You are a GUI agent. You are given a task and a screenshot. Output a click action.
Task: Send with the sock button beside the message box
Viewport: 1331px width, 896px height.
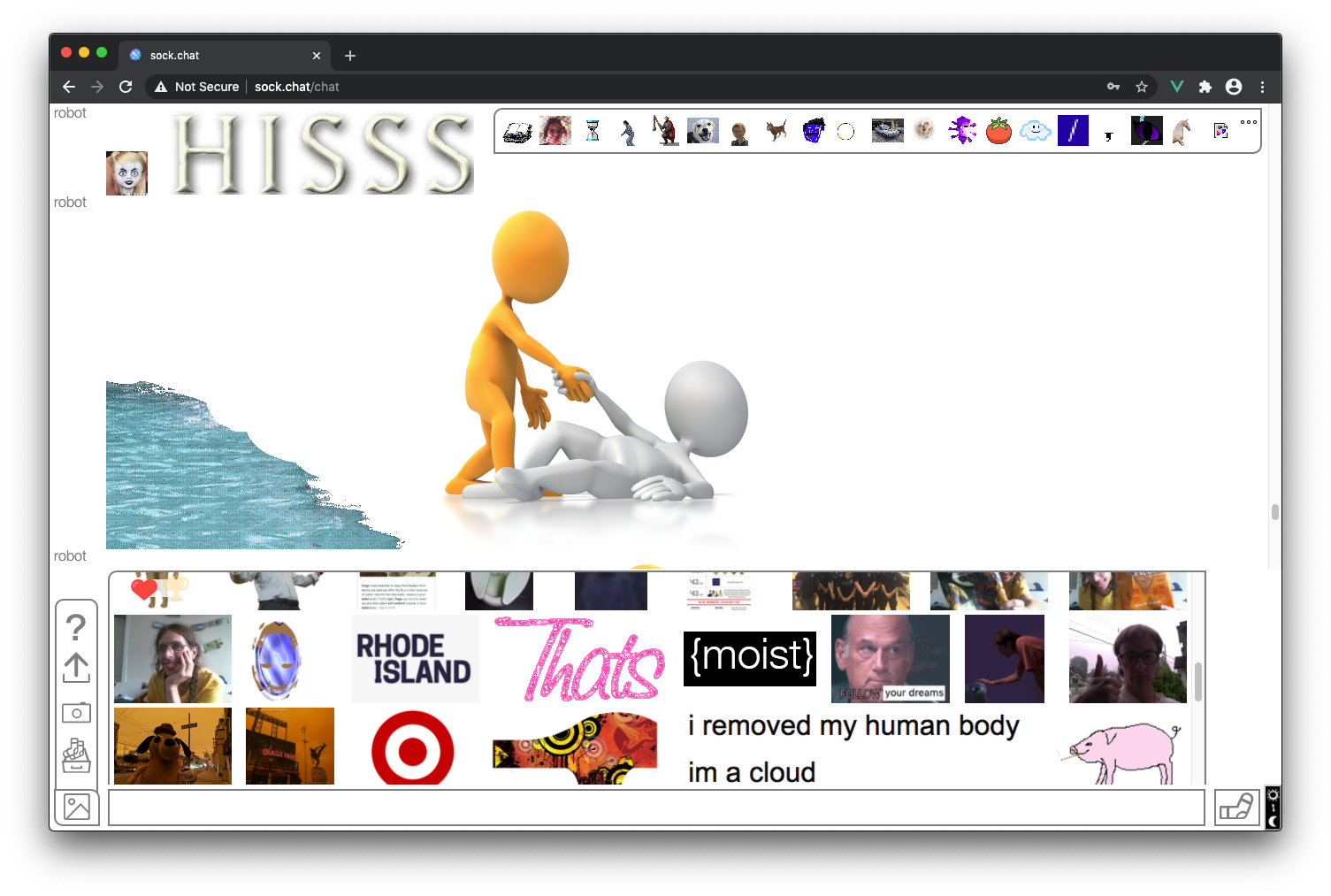coord(1236,806)
